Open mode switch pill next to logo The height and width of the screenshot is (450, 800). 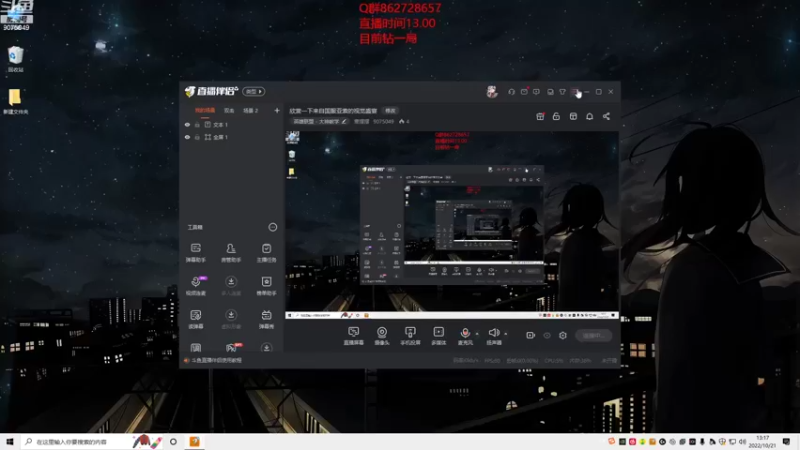(x=254, y=91)
